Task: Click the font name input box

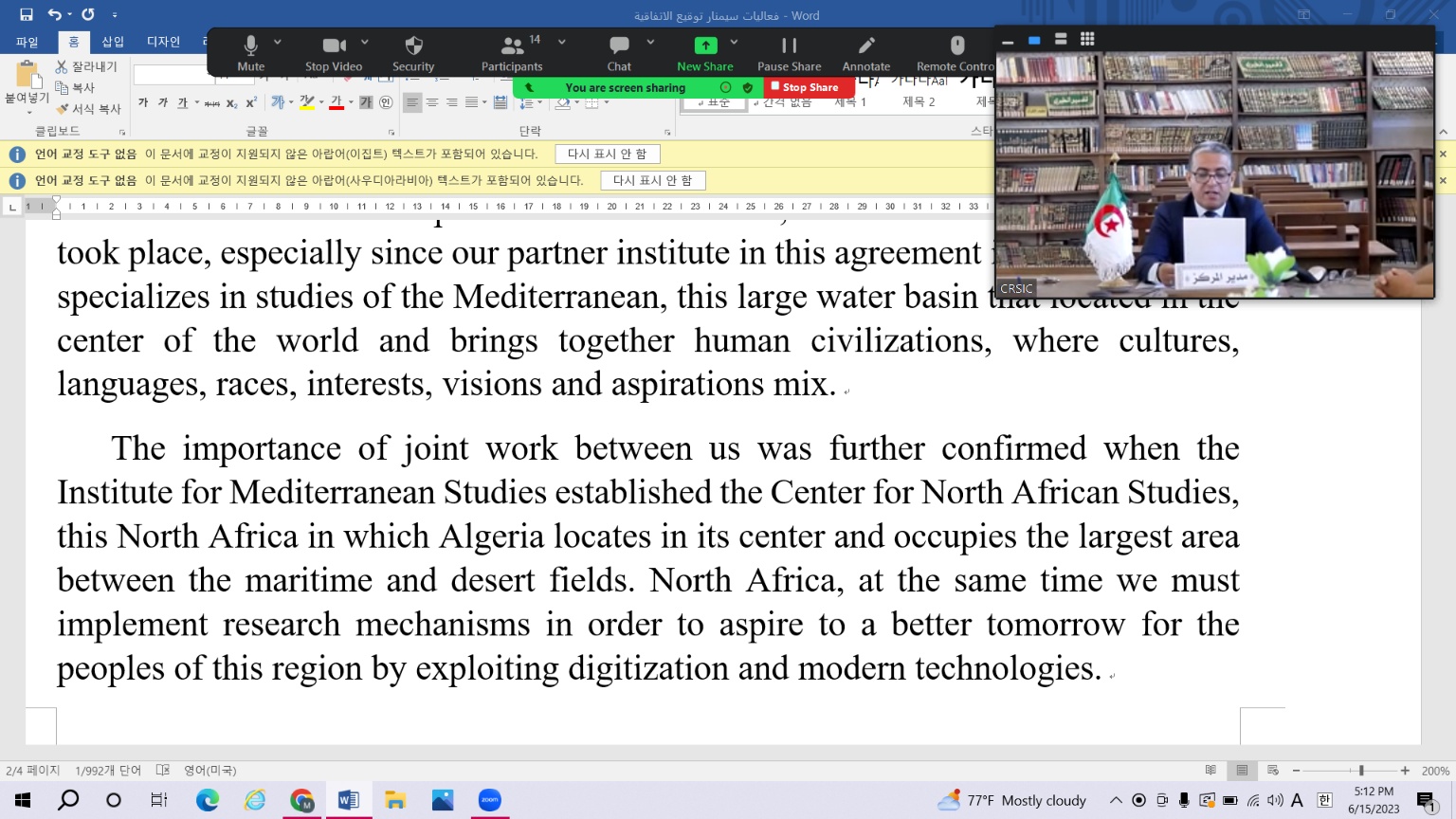Action: [x=173, y=75]
